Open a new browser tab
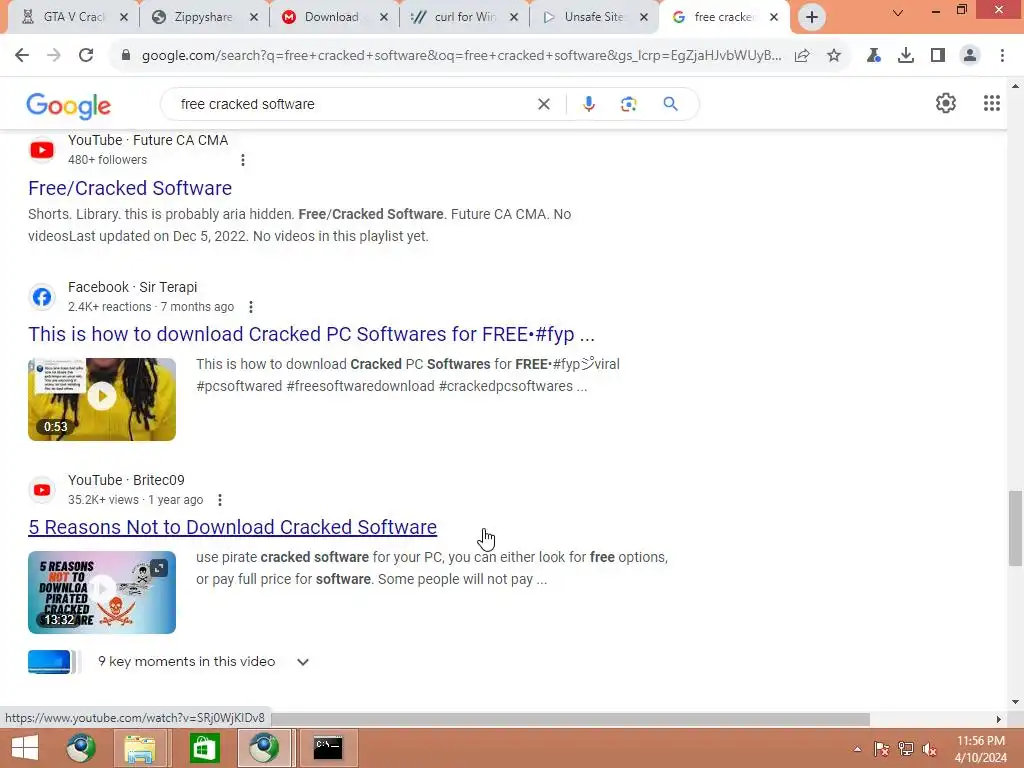 point(811,17)
